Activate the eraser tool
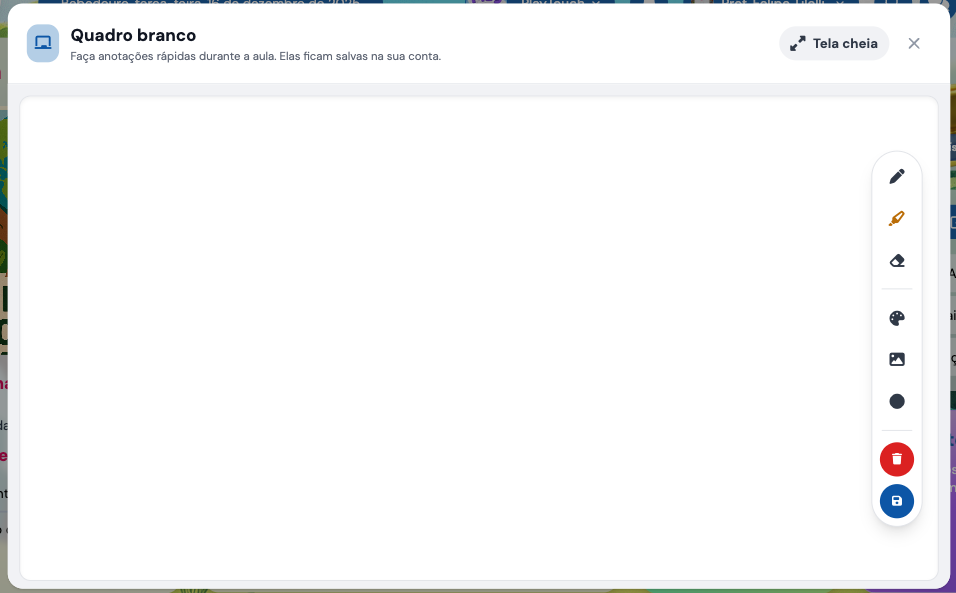 pyautogui.click(x=897, y=261)
